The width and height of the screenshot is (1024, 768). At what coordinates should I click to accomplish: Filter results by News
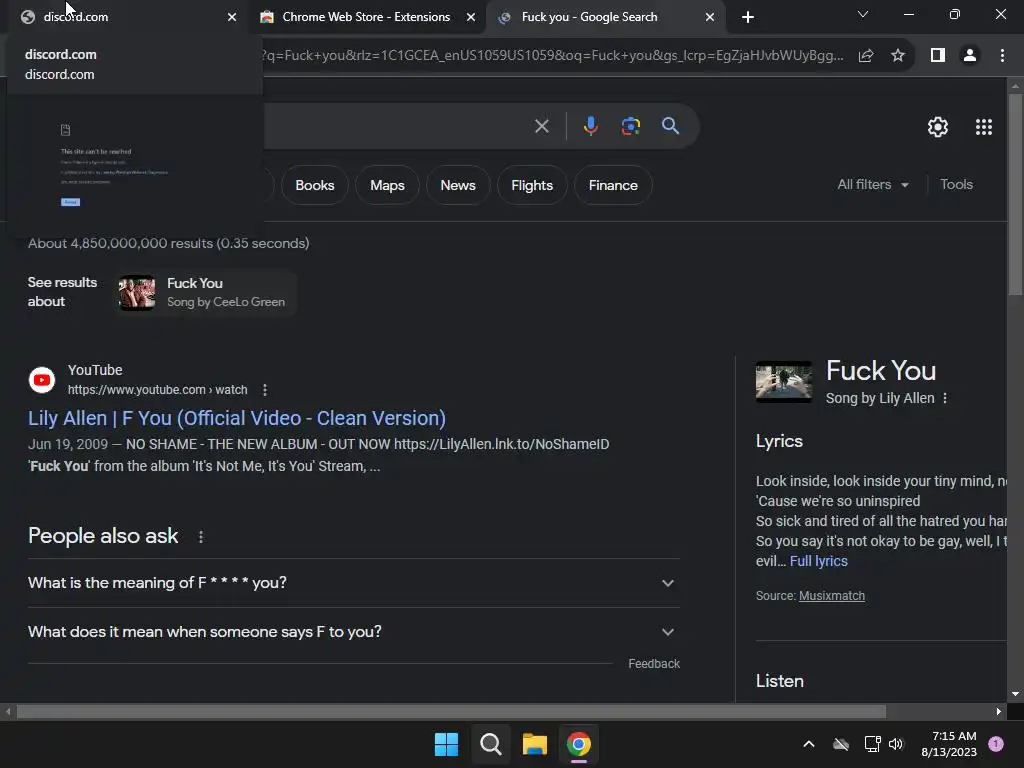[458, 185]
